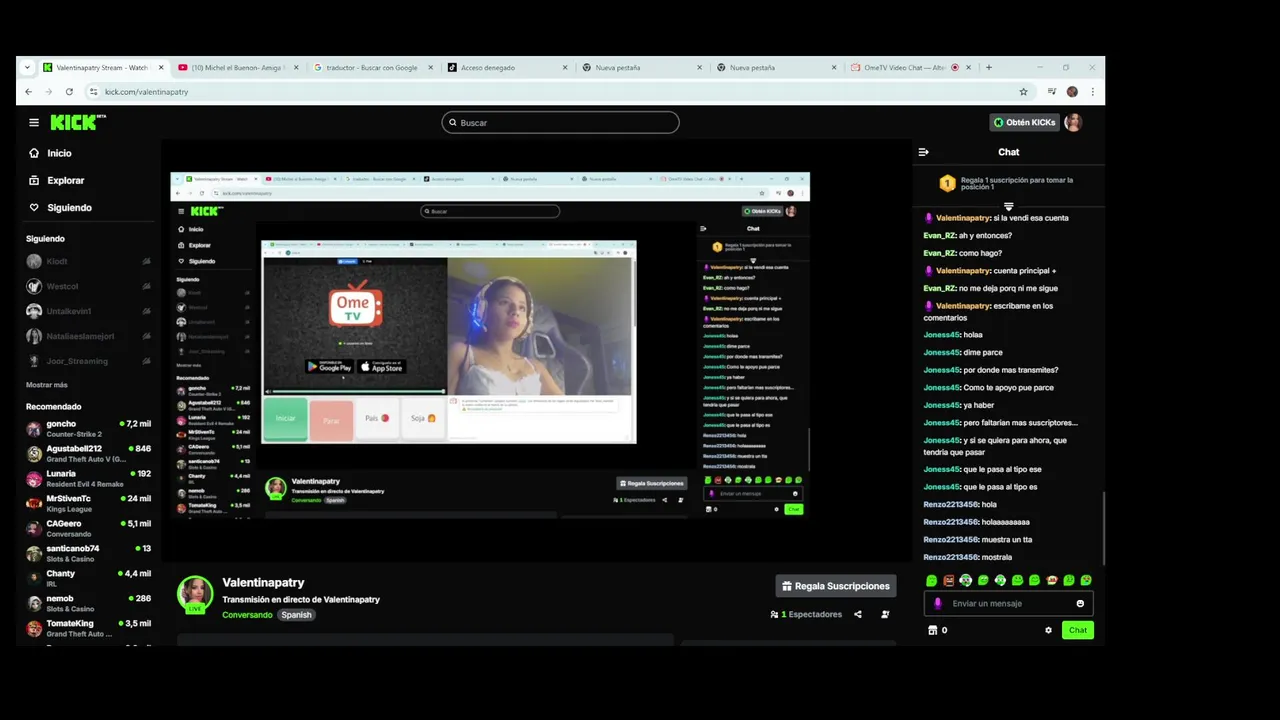Click the purple microphone chat identity icon
The height and width of the screenshot is (720, 1280).
tap(937, 603)
